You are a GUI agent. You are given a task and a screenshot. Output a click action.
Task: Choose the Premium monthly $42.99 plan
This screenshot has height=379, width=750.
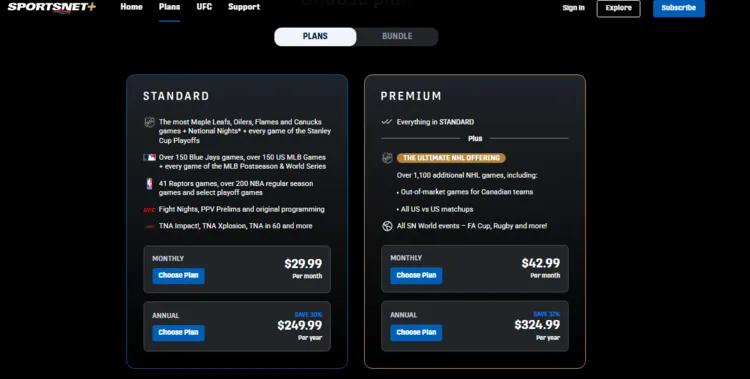click(416, 276)
